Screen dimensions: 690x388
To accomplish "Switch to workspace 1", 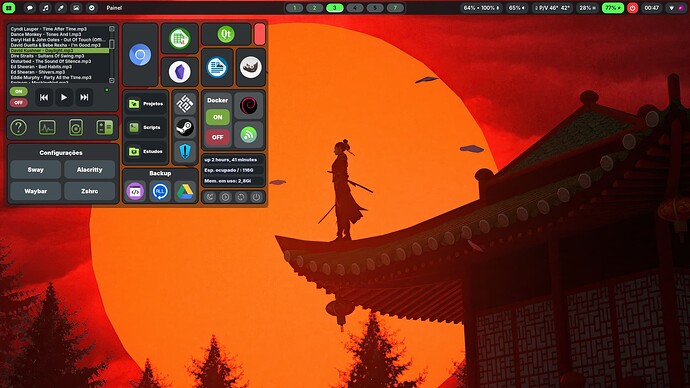I will [294, 8].
